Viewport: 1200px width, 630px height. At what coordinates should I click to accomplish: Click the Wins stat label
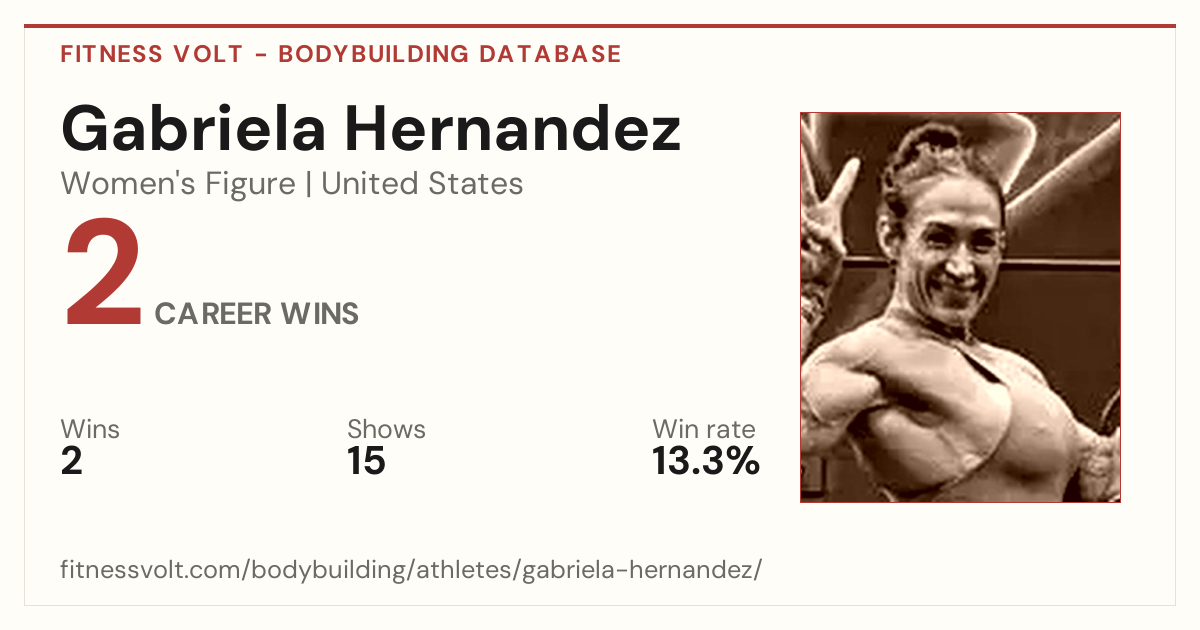90,430
